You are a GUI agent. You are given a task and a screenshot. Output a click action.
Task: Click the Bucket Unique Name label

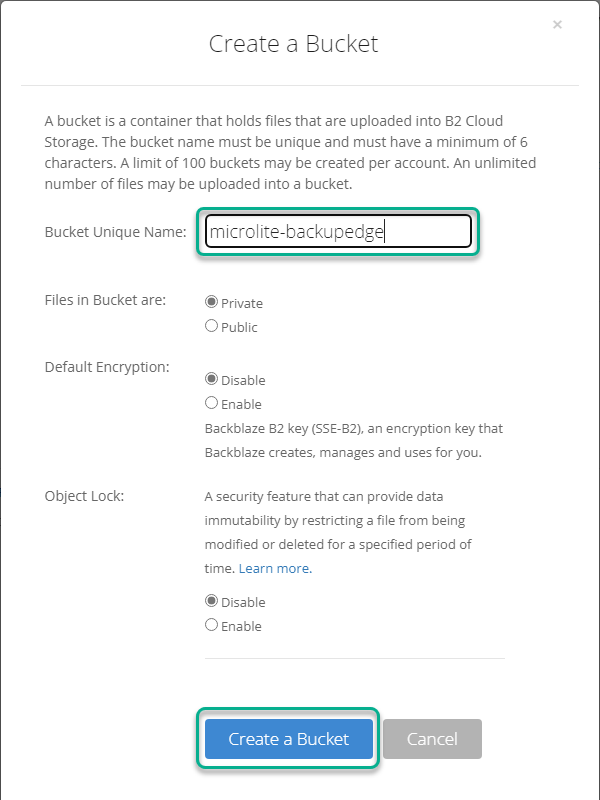pos(115,232)
